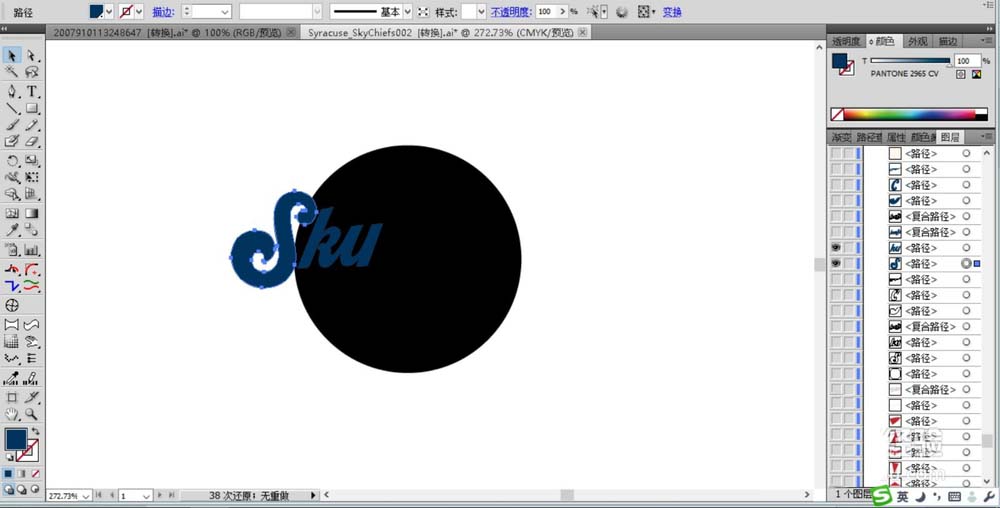Open the 外观 panel tab

point(918,41)
